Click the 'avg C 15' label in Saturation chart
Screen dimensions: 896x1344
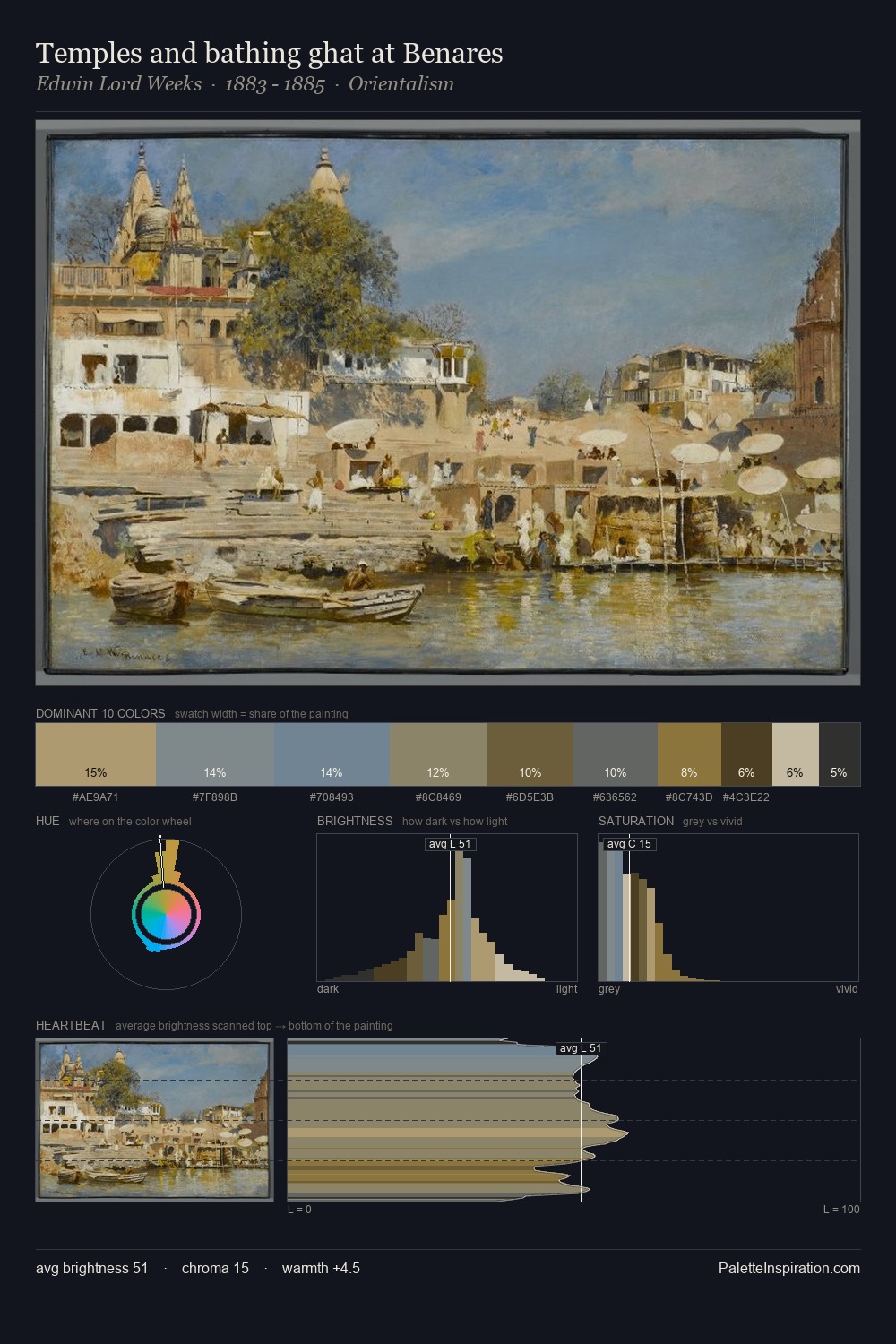tap(629, 844)
